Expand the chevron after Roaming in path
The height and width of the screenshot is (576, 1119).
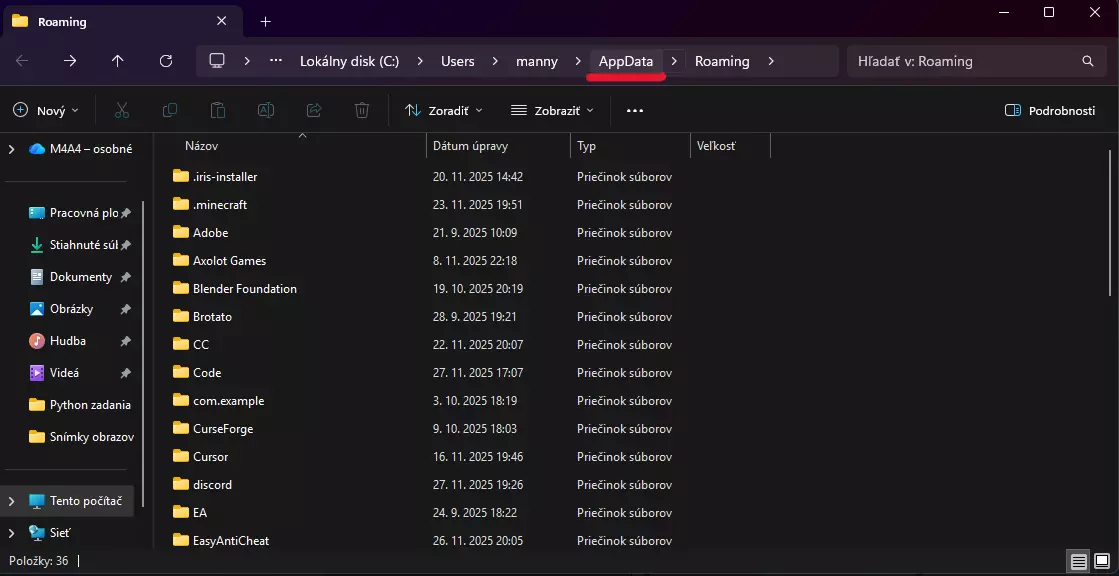click(771, 61)
